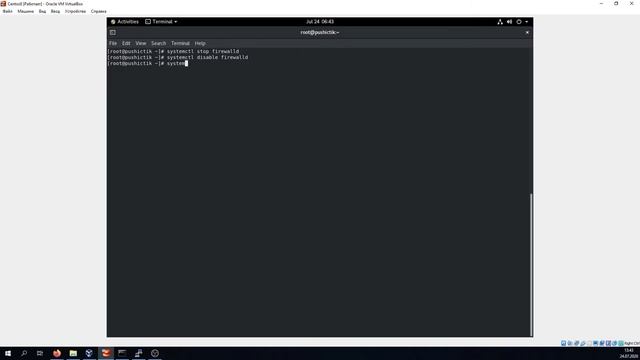Open VirtualBox Manager from the taskbar
Viewport: 640px width, 360px height.
click(89, 353)
